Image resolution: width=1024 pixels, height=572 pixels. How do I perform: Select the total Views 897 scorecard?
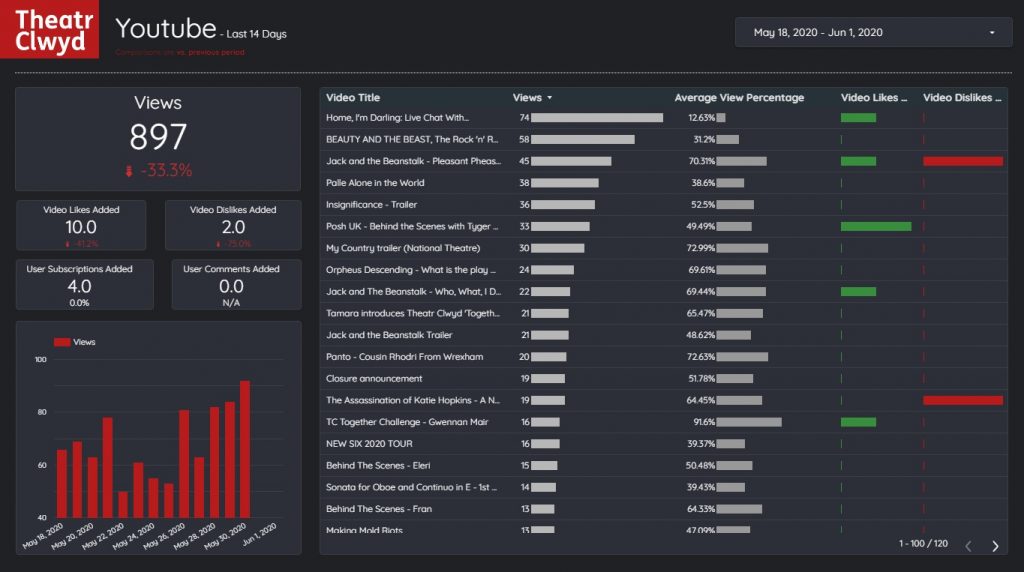[x=158, y=139]
